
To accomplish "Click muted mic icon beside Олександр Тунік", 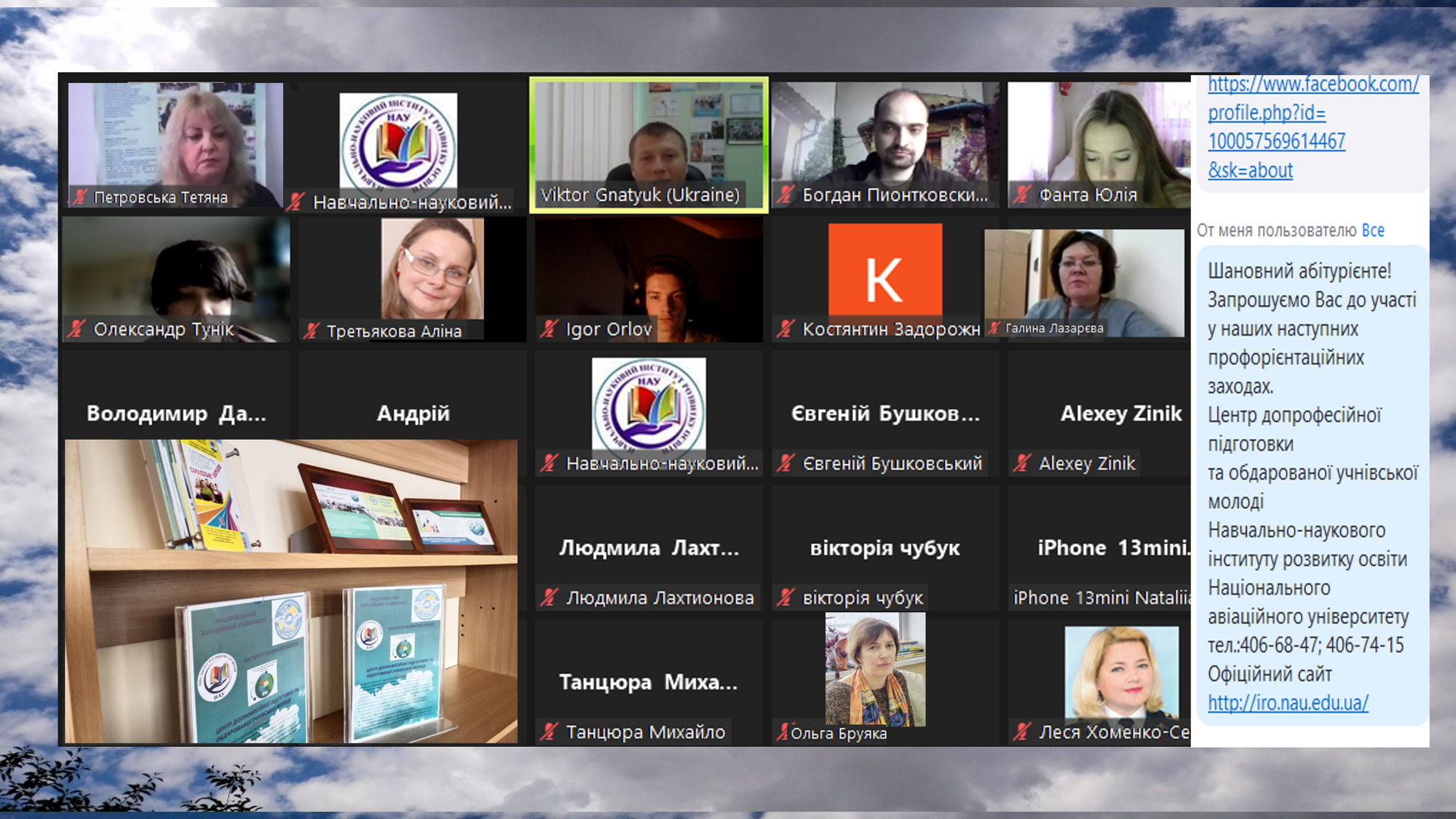I will coord(77,330).
